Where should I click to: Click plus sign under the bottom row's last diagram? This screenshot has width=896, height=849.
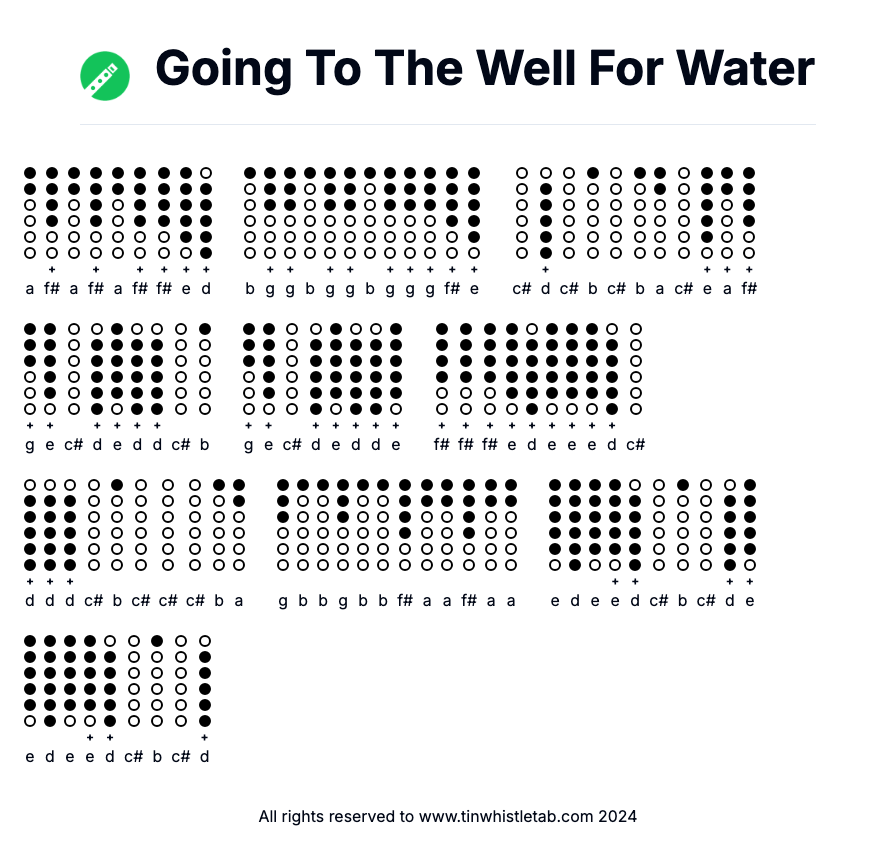[x=205, y=738]
